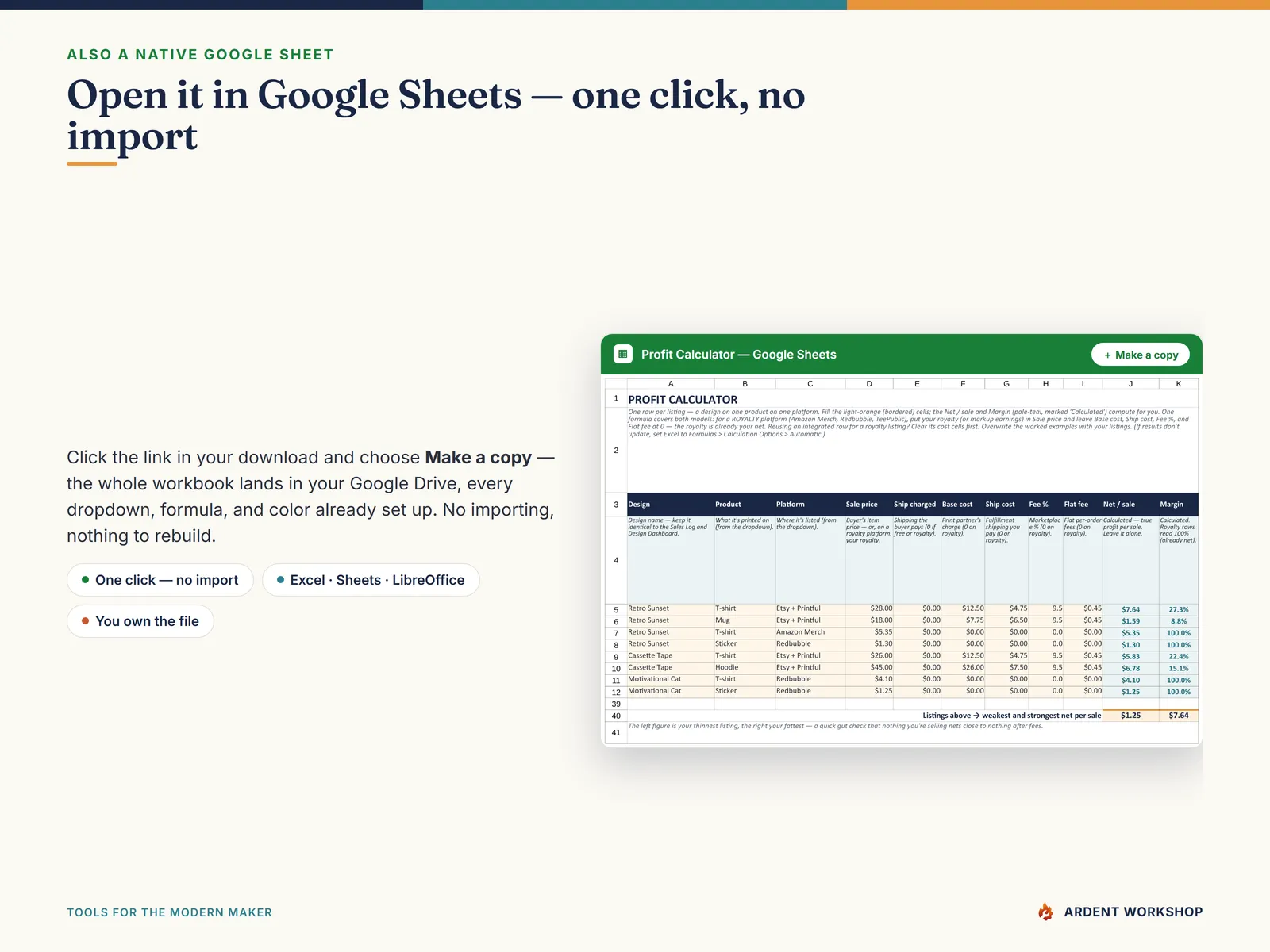Viewport: 1270px width, 952px height.
Task: Click the "27.3%" margin cell
Action: (1179, 610)
